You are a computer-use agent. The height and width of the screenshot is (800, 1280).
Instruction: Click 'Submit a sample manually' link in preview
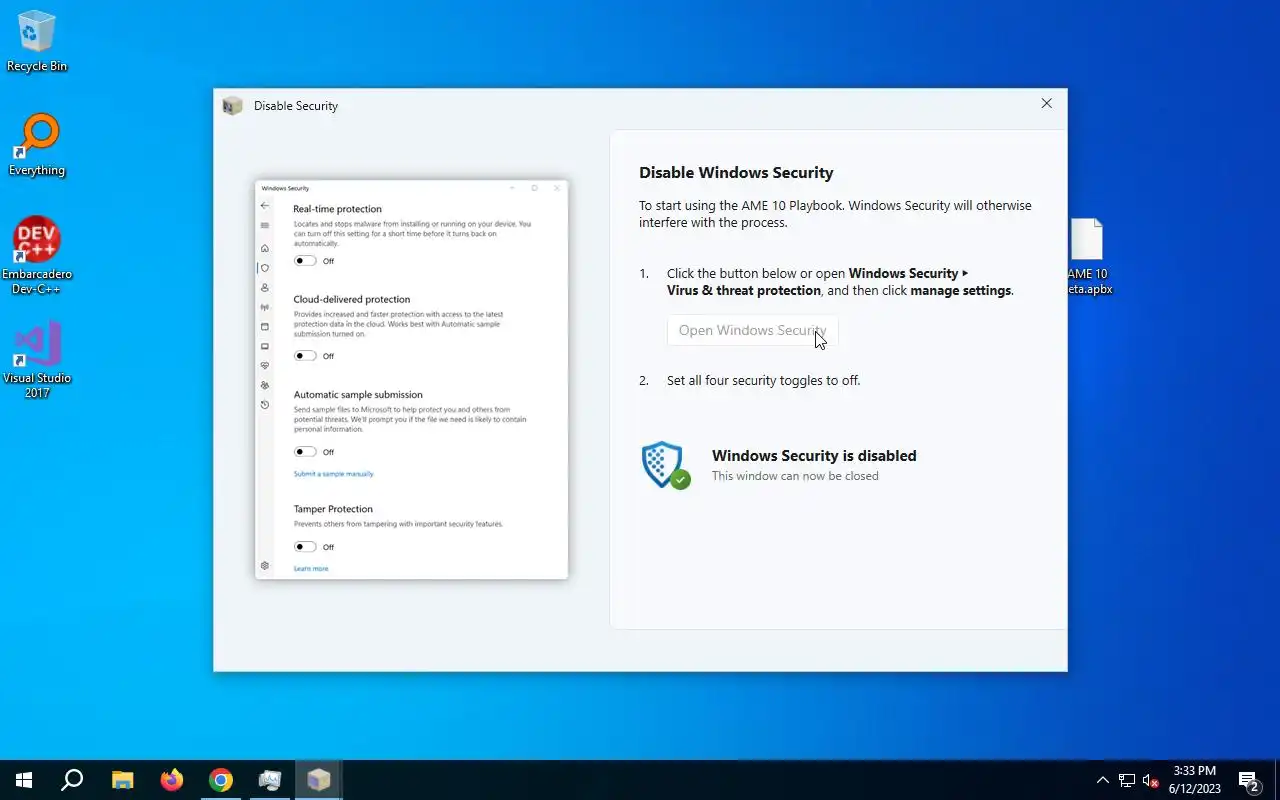click(x=334, y=474)
